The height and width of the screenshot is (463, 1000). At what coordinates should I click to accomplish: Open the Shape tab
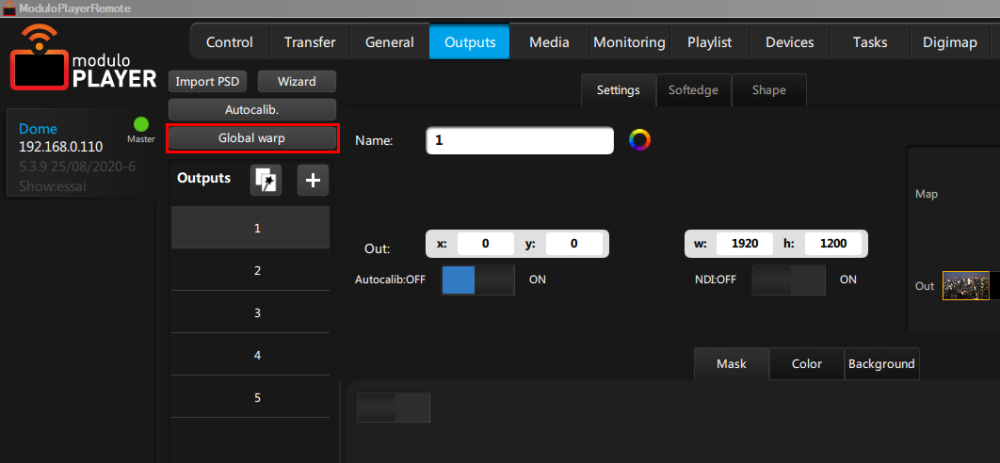click(x=768, y=90)
